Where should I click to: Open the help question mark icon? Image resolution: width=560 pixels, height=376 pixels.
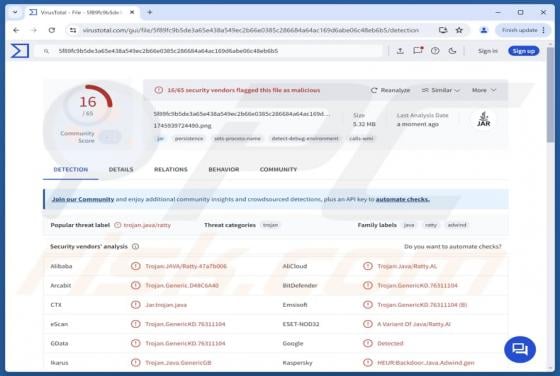pos(435,51)
